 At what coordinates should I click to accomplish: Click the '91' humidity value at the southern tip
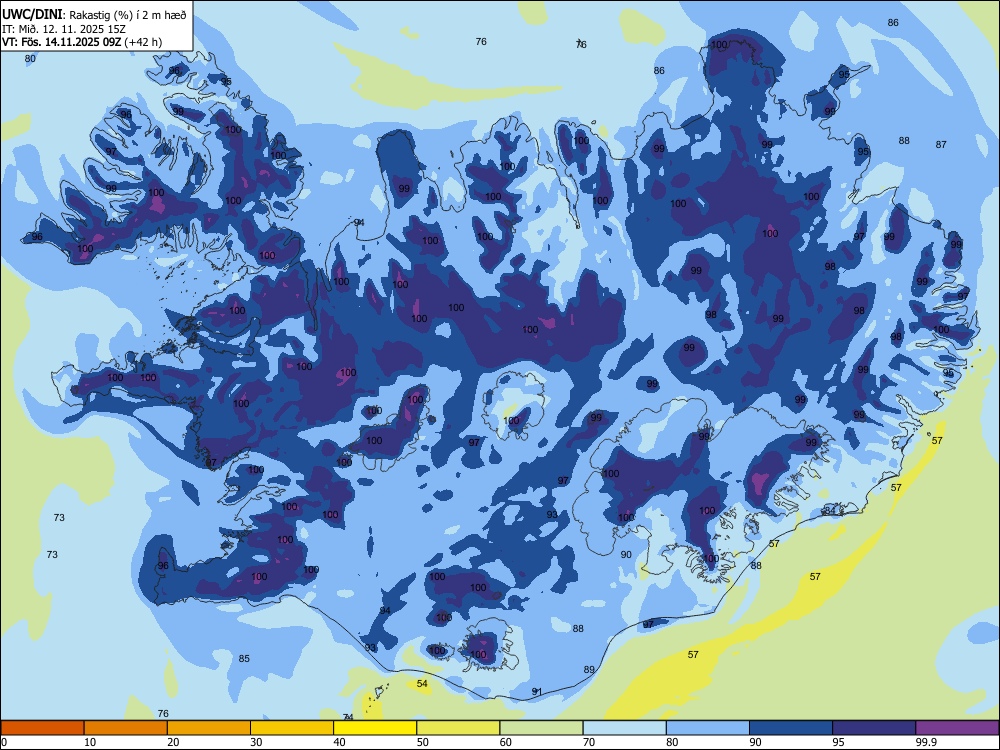[537, 692]
